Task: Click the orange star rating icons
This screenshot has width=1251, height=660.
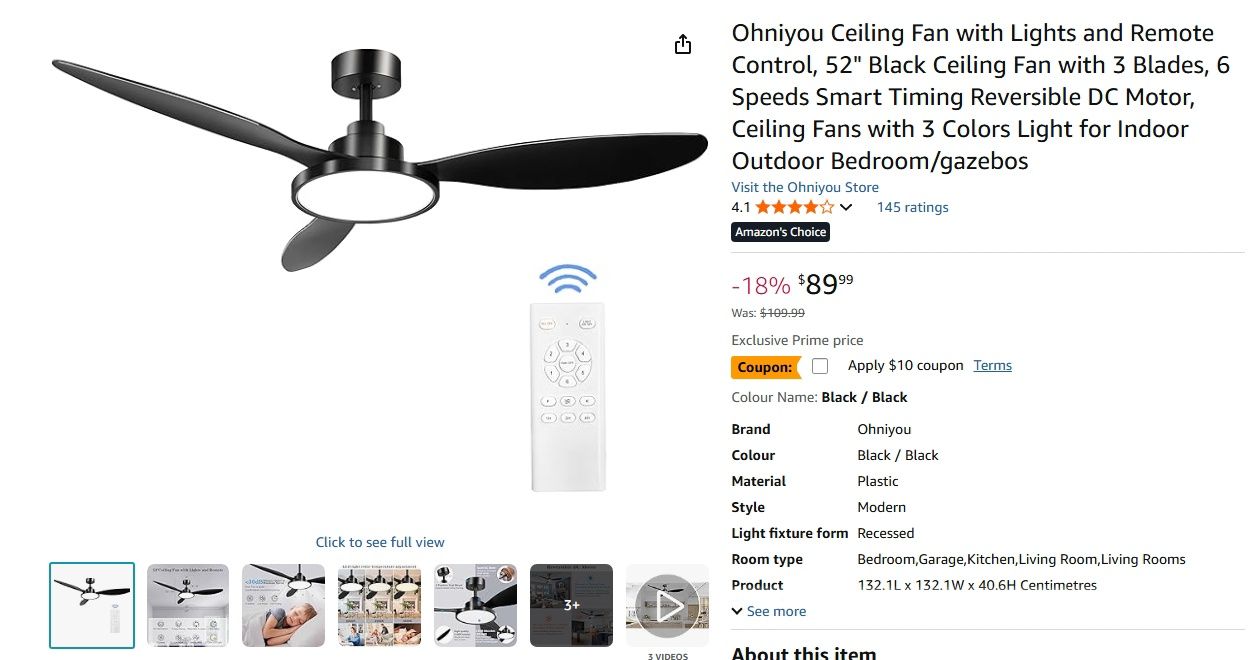Action: point(794,208)
